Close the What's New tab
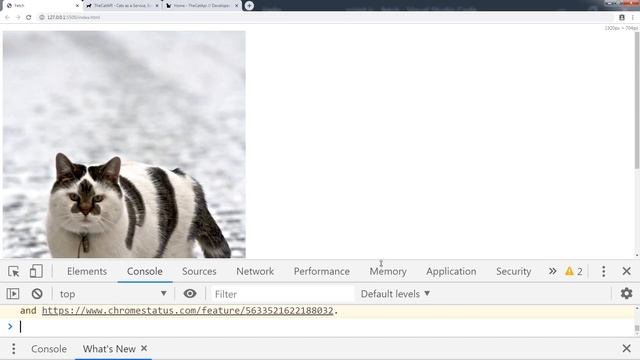 (144, 349)
